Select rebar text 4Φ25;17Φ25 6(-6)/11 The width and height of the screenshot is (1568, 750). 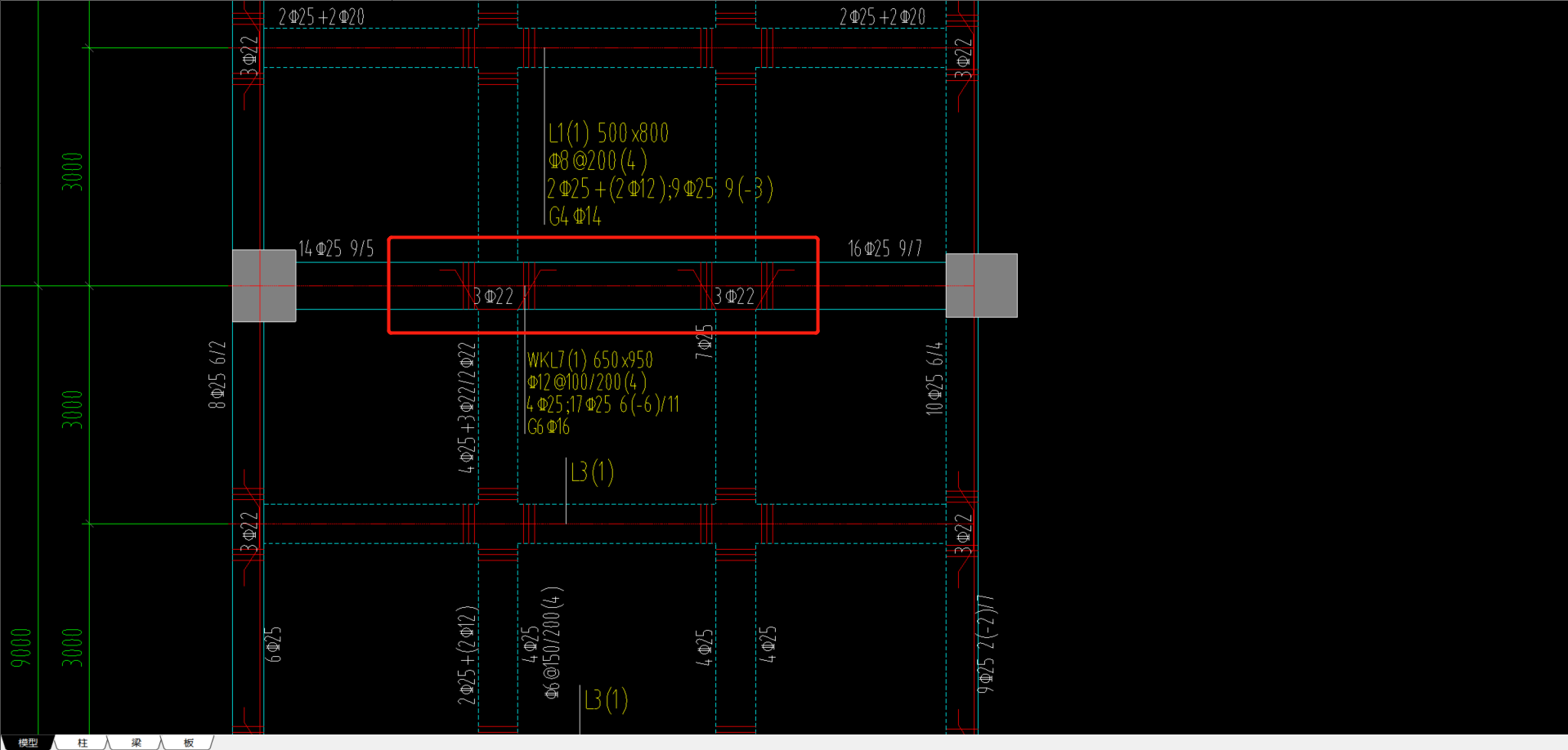603,404
